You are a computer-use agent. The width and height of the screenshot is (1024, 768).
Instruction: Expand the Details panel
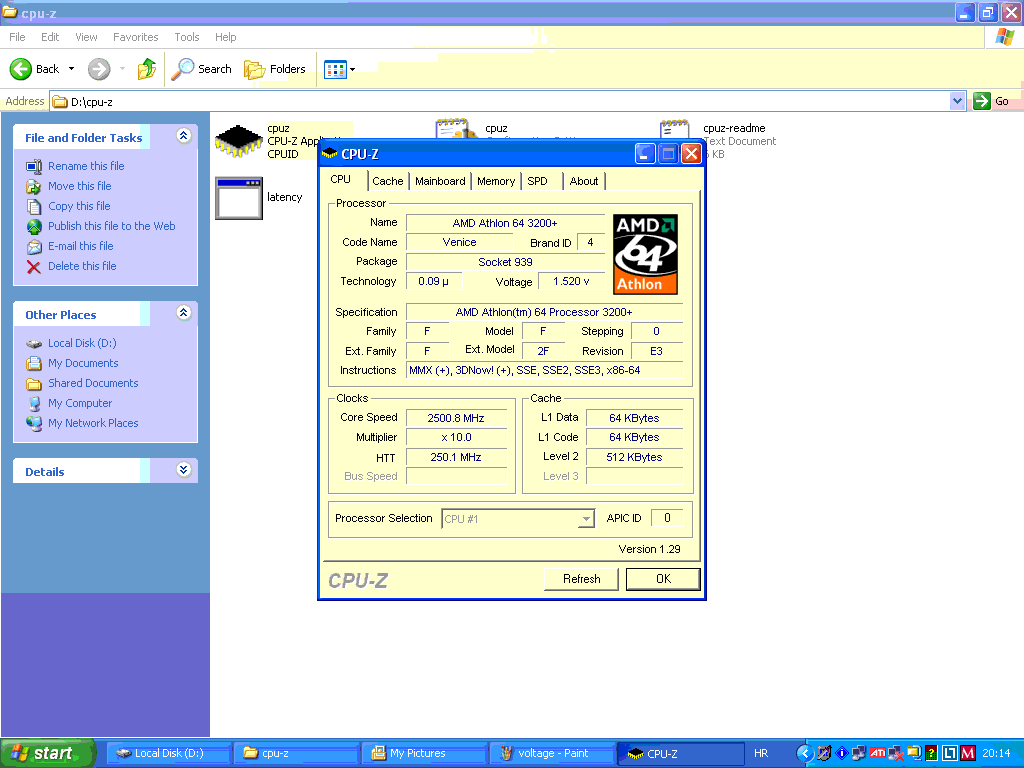tap(183, 471)
